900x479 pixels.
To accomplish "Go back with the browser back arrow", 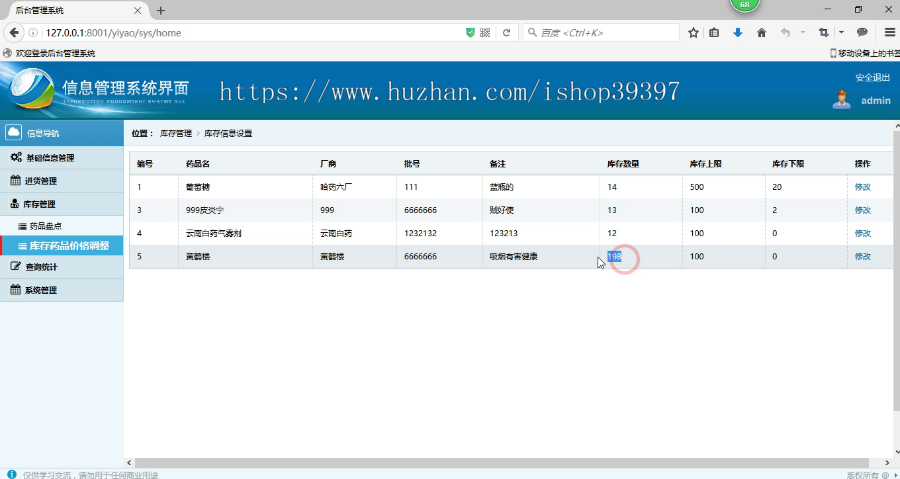I will pyautogui.click(x=14, y=33).
